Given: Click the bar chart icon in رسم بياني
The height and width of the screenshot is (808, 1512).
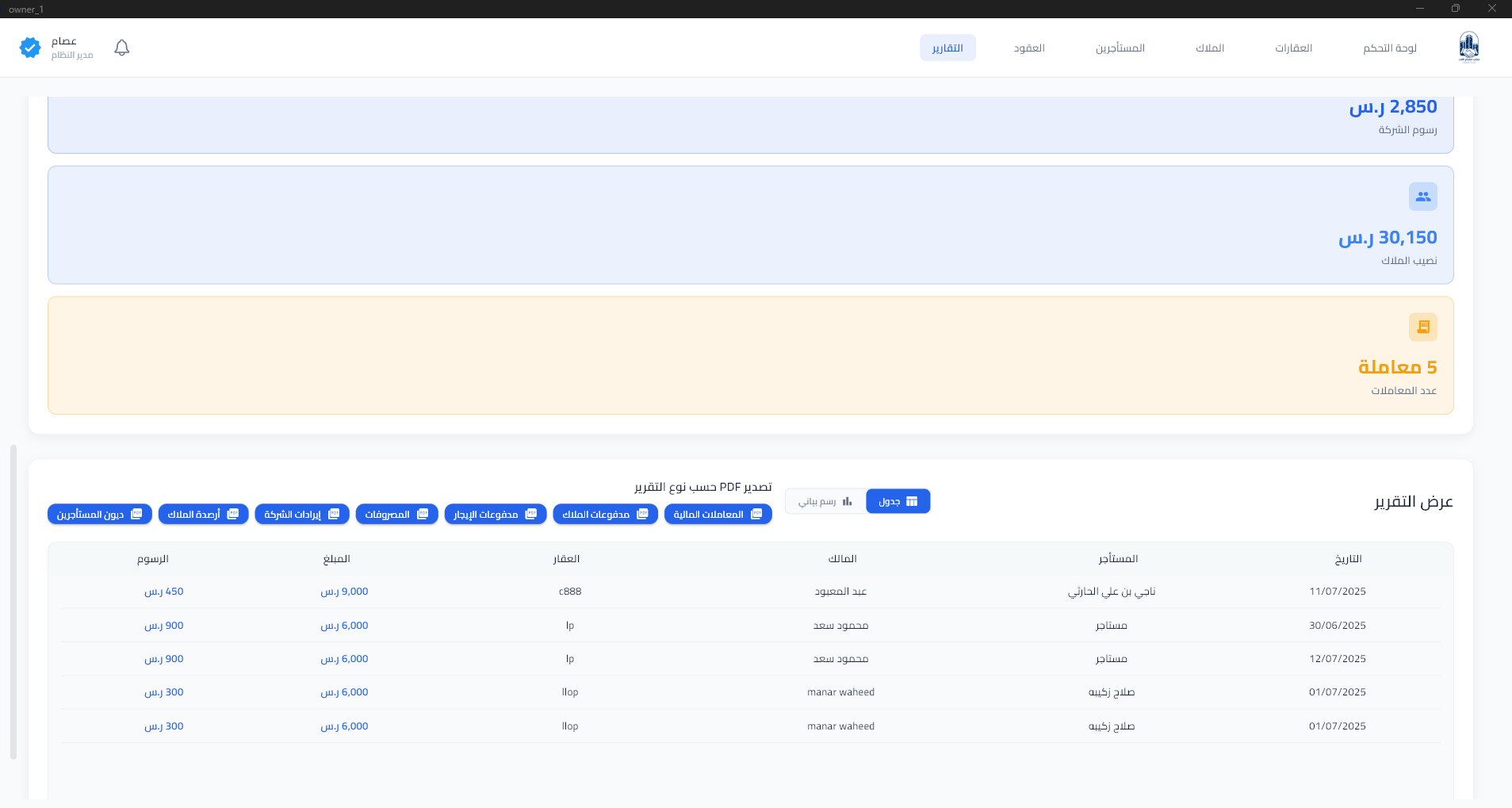Looking at the screenshot, I should click(x=848, y=501).
